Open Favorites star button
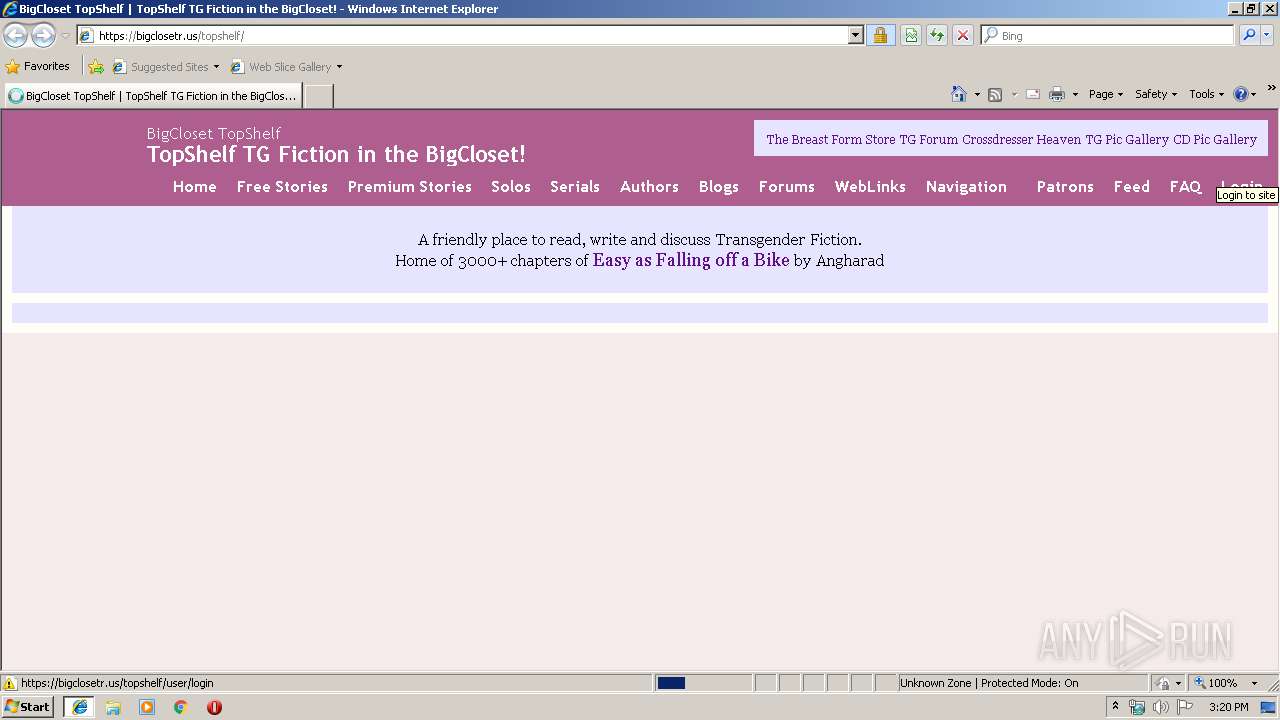1280x720 pixels. (x=38, y=66)
